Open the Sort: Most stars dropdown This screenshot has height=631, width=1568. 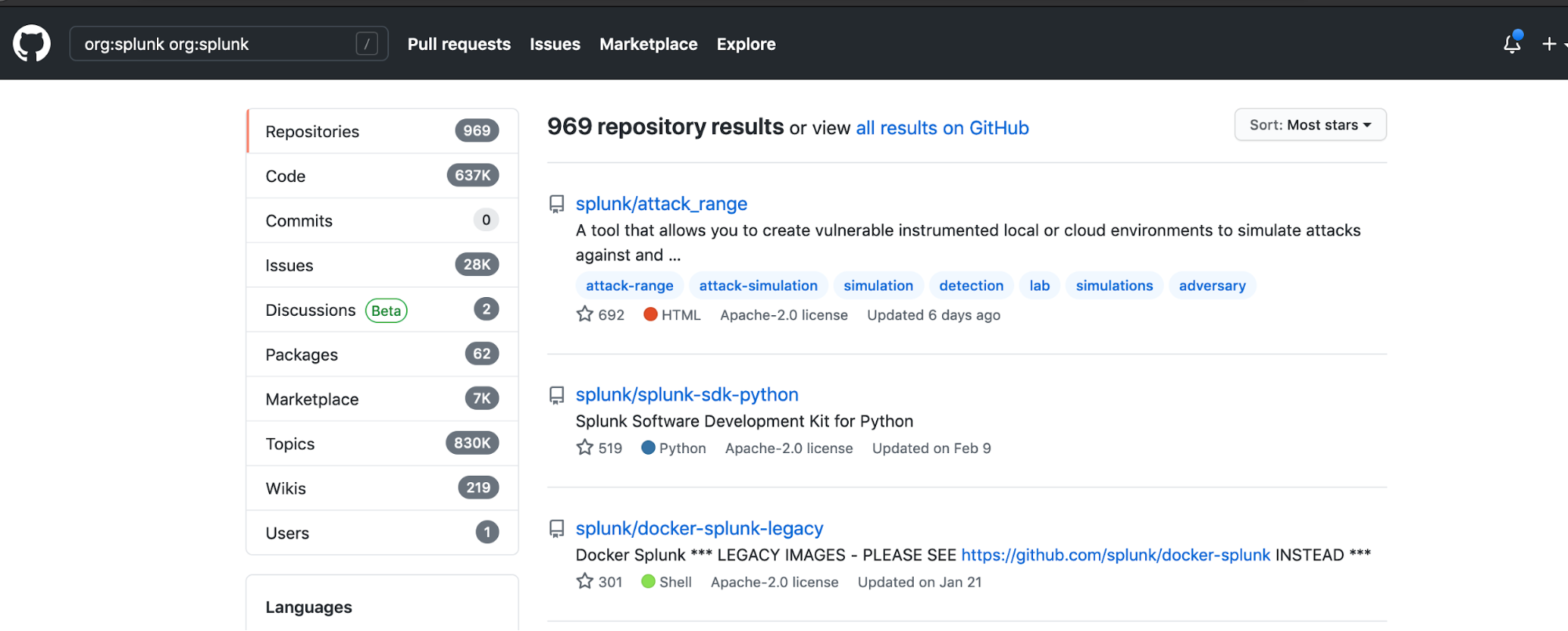tap(1310, 125)
